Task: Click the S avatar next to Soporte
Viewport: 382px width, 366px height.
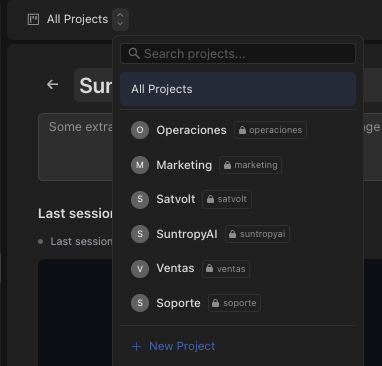Action: [140, 303]
